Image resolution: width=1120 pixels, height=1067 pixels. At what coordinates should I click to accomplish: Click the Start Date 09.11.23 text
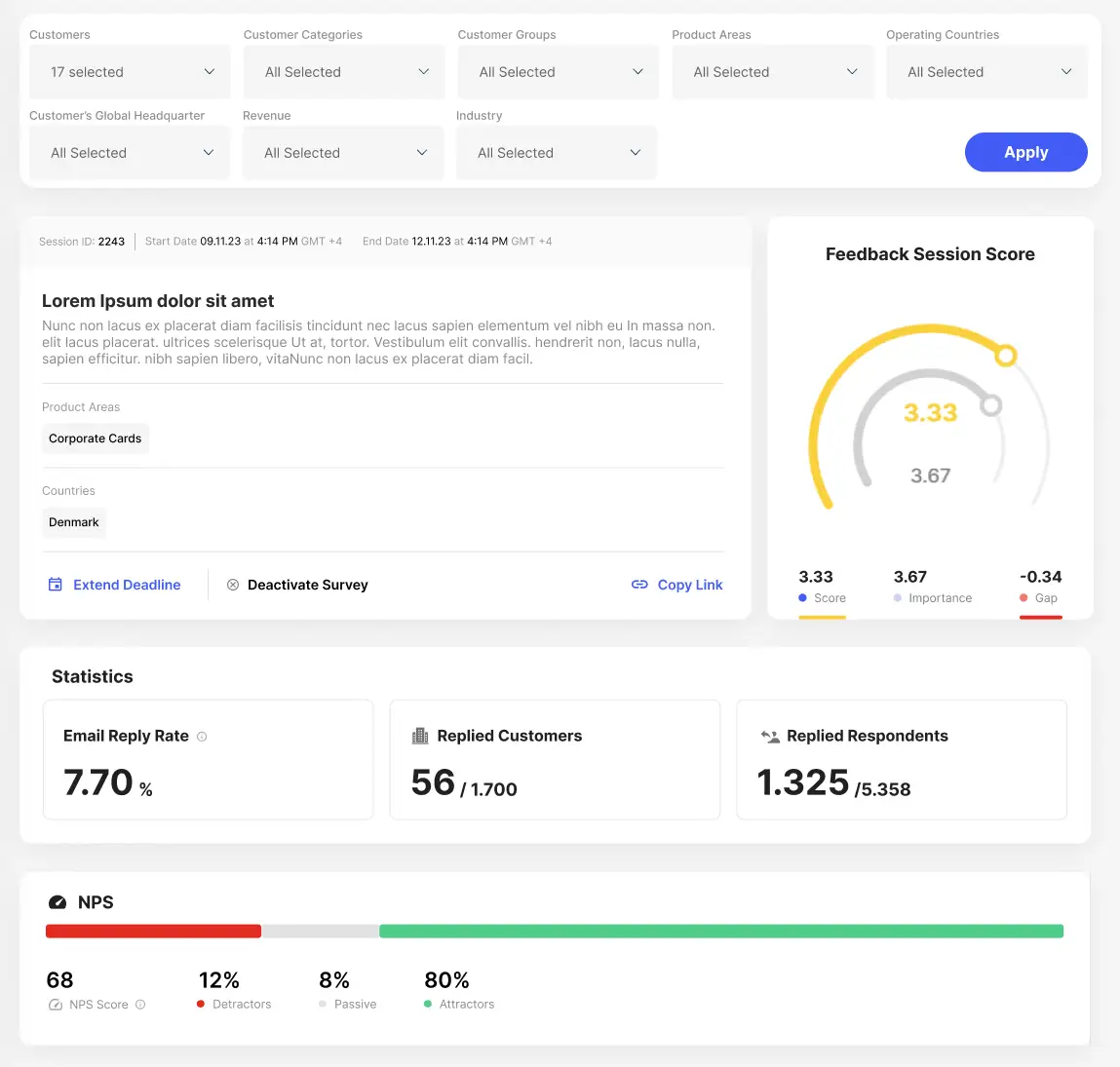(220, 242)
